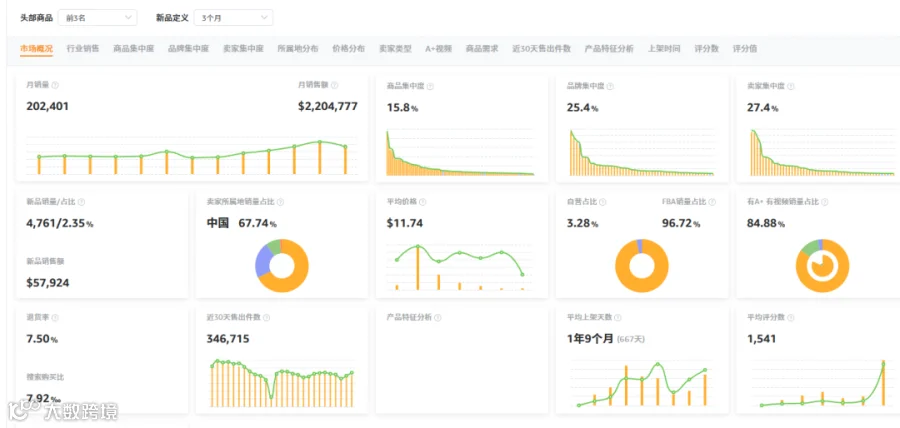Open the 价格分布 tab
900x428 pixels.
(348, 49)
